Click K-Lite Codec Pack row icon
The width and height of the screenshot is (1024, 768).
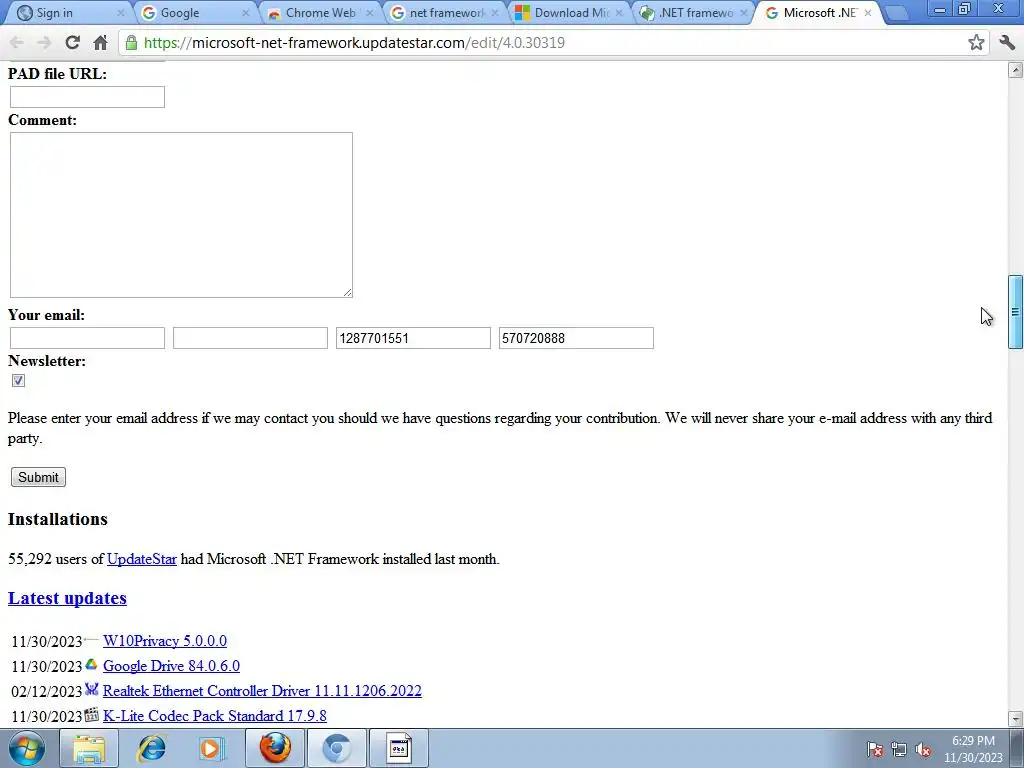tap(91, 714)
